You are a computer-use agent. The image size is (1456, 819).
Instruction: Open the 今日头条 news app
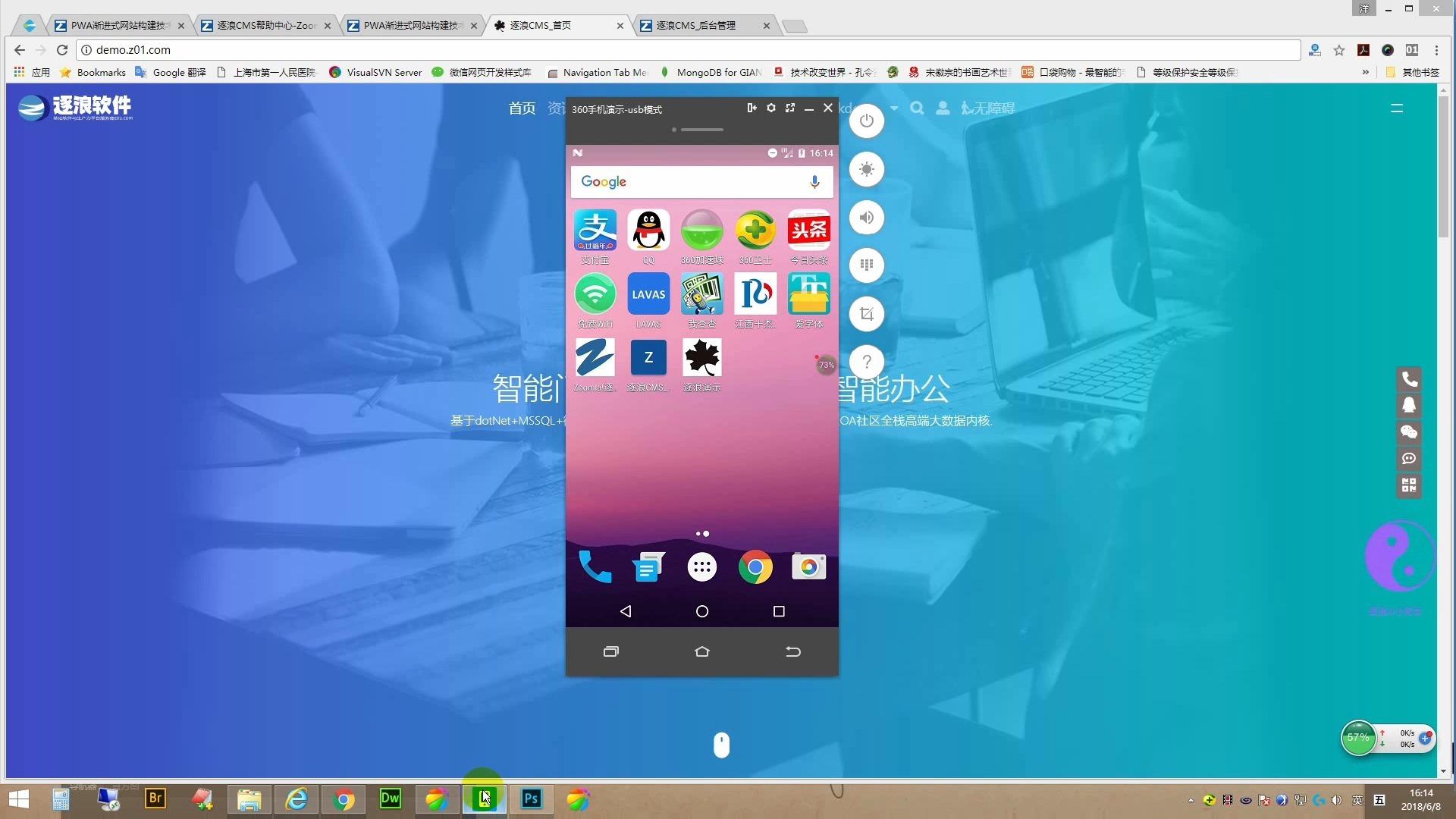[x=808, y=231]
